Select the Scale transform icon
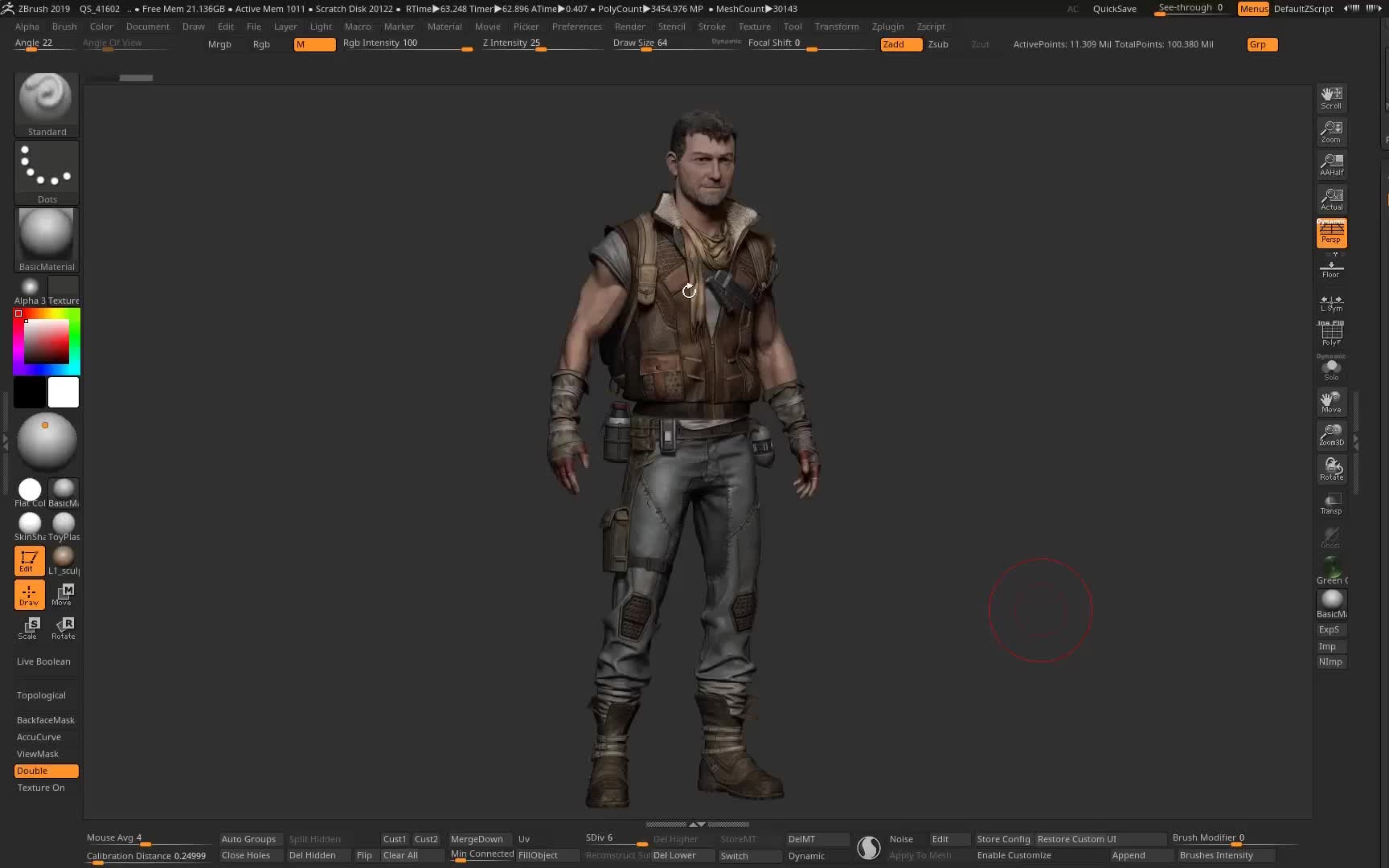This screenshot has height=868, width=1389. coord(29,628)
